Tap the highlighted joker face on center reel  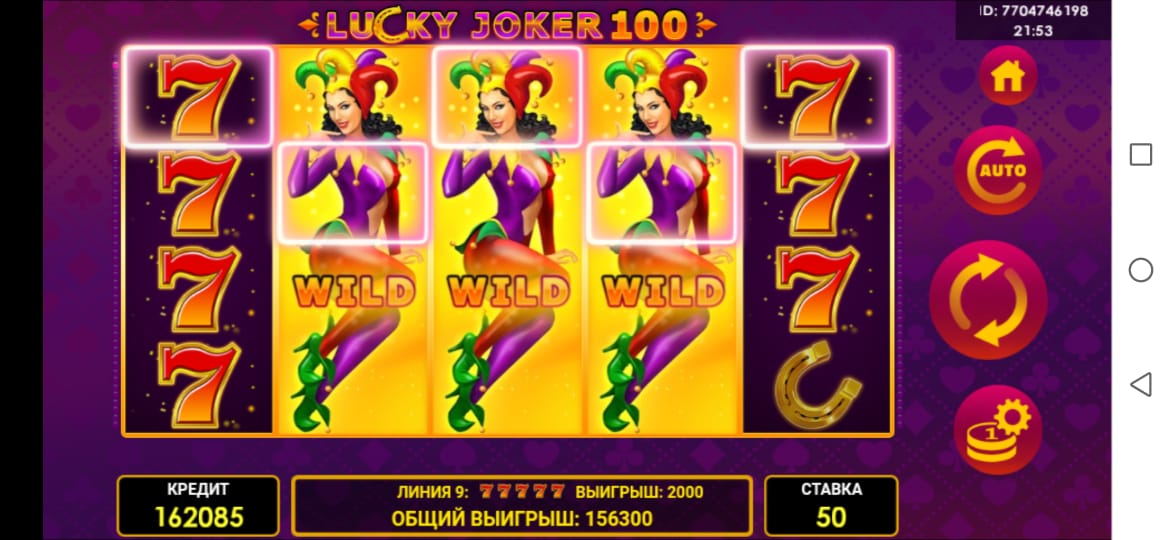pyautogui.click(x=507, y=95)
